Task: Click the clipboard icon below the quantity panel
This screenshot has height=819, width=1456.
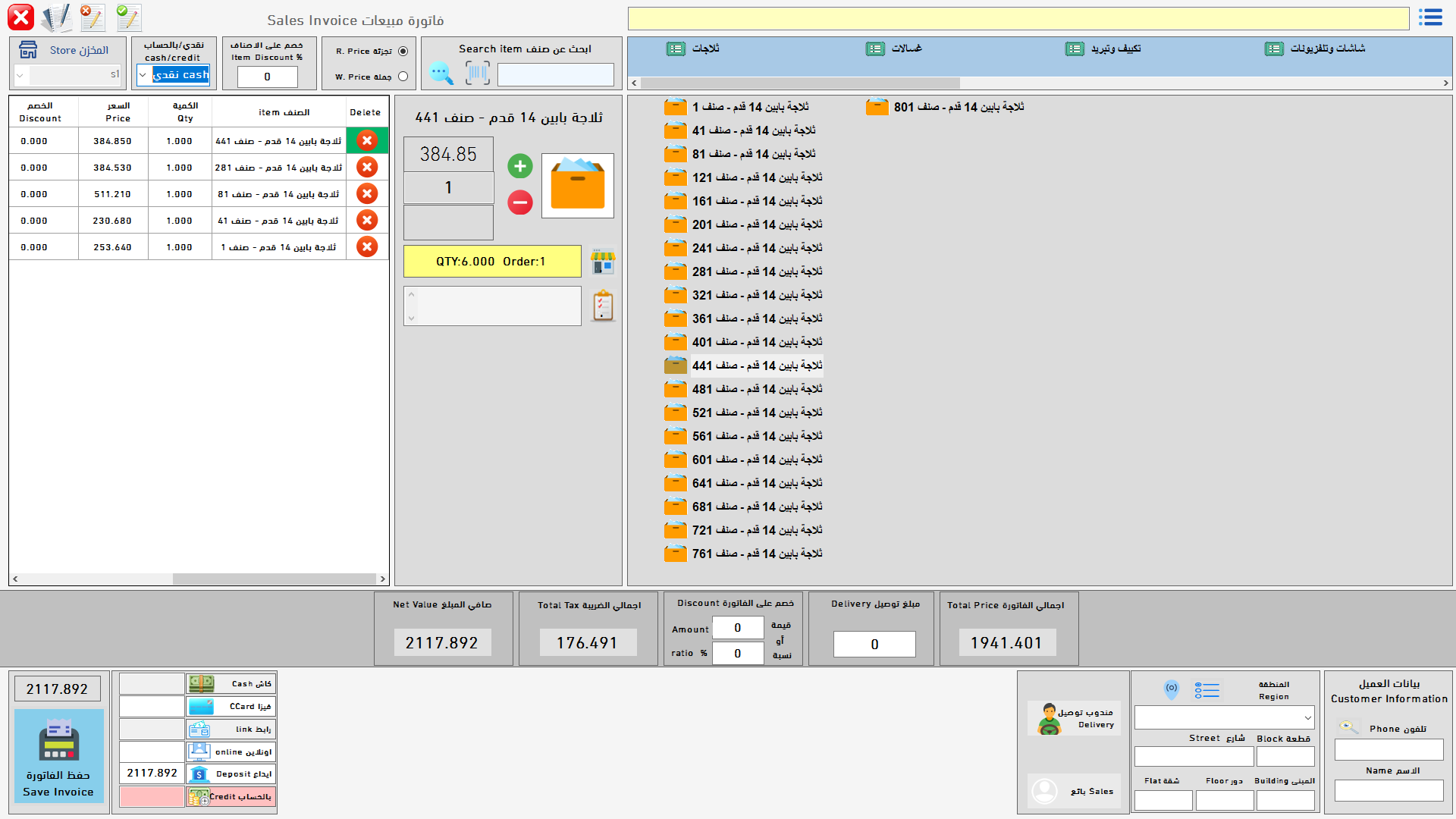Action: [603, 306]
